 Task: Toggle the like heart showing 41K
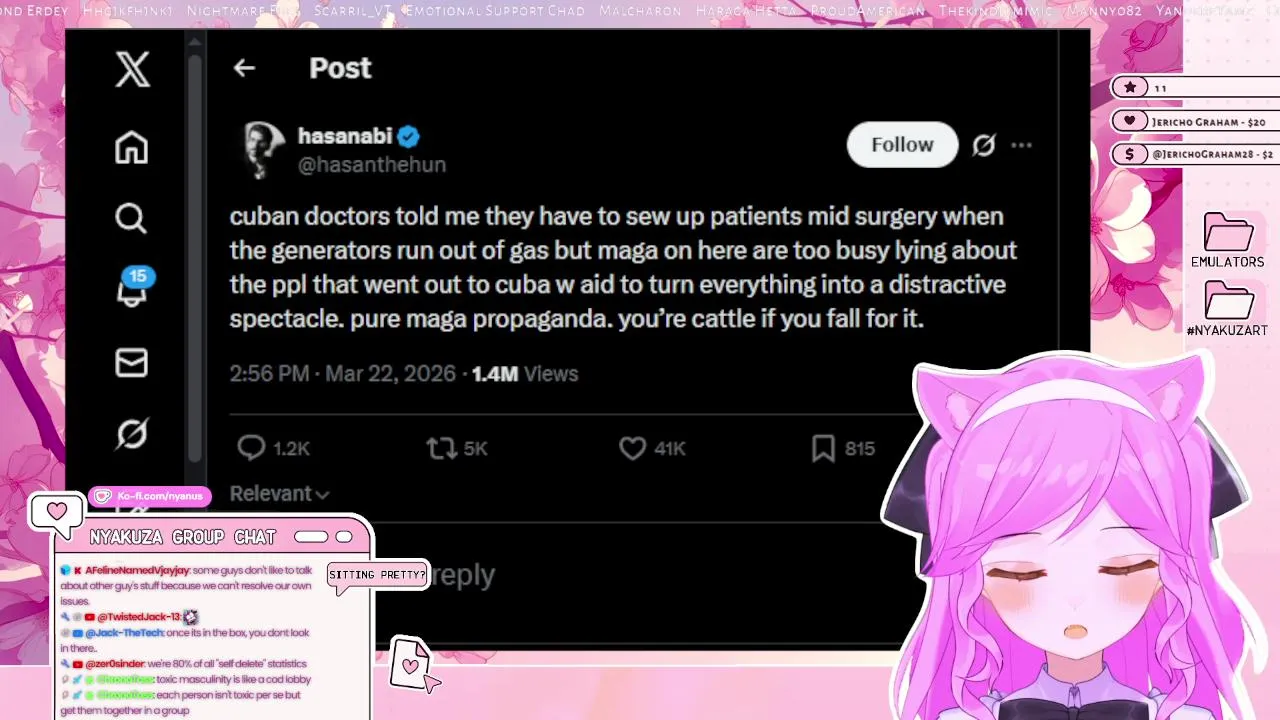(x=632, y=448)
